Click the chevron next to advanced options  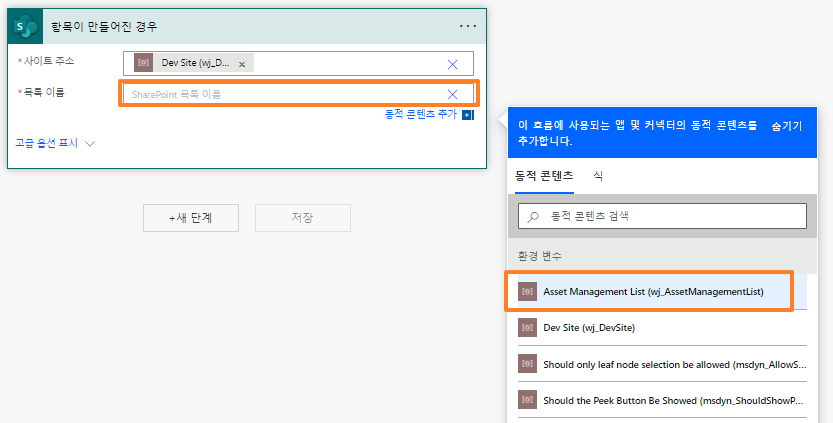pos(90,143)
